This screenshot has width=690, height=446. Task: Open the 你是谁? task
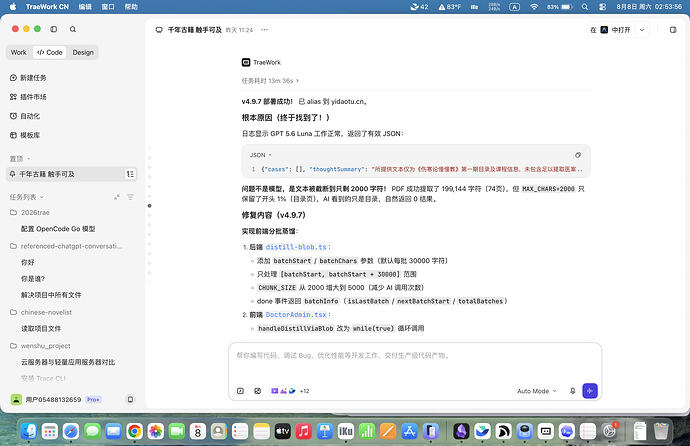[x=33, y=279]
